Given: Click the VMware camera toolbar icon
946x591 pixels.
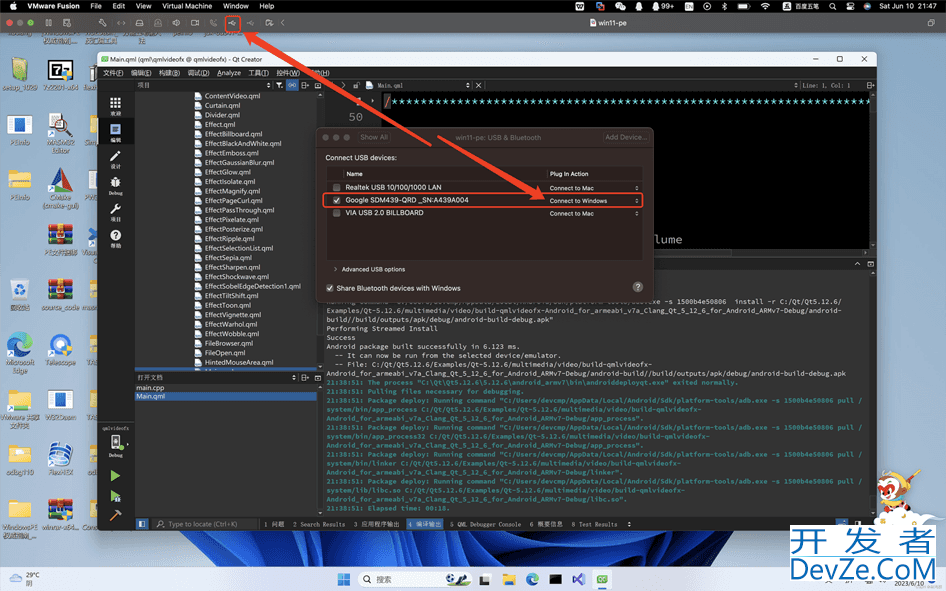Looking at the screenshot, I should 195,23.
